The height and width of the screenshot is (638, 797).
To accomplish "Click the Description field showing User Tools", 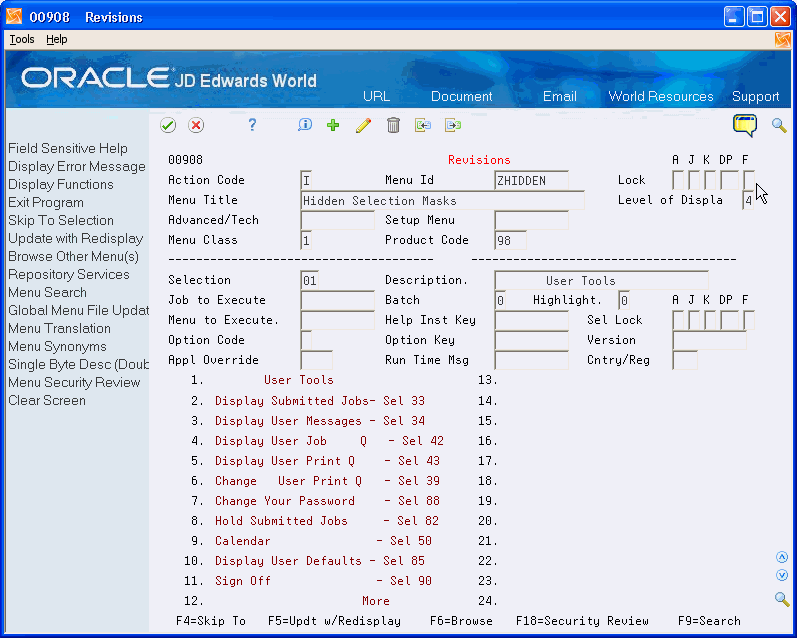I will coord(602,280).
